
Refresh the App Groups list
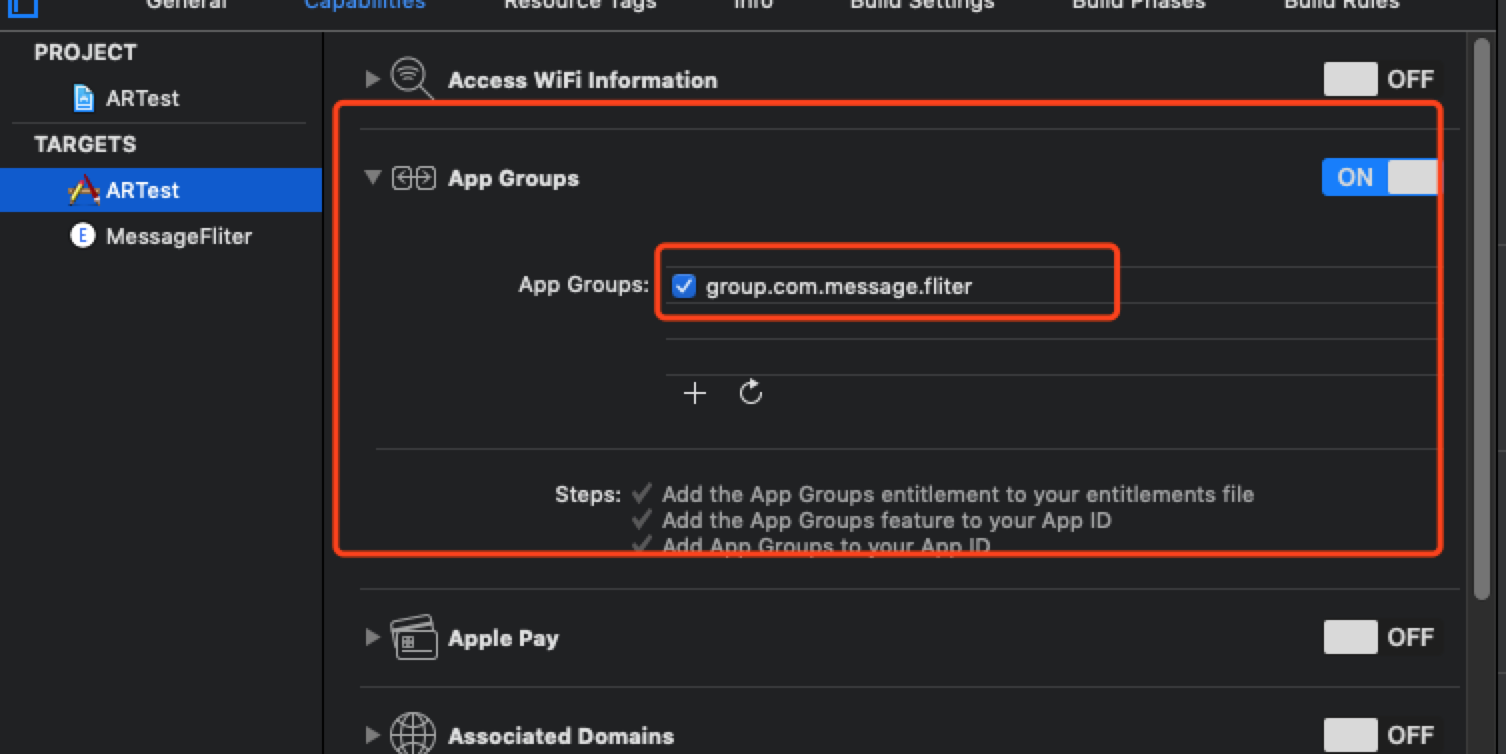point(751,393)
